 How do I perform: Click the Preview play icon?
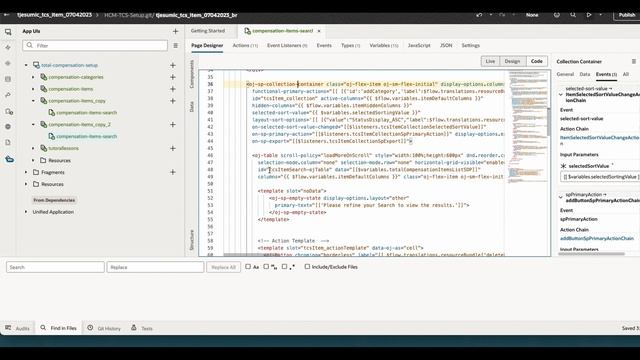(589, 15)
